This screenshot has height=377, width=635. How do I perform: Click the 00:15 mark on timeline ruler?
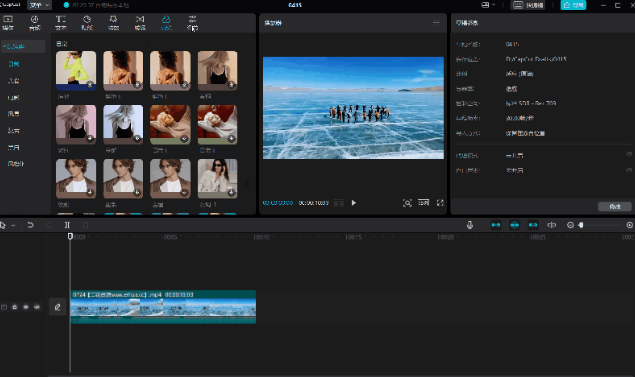click(354, 237)
